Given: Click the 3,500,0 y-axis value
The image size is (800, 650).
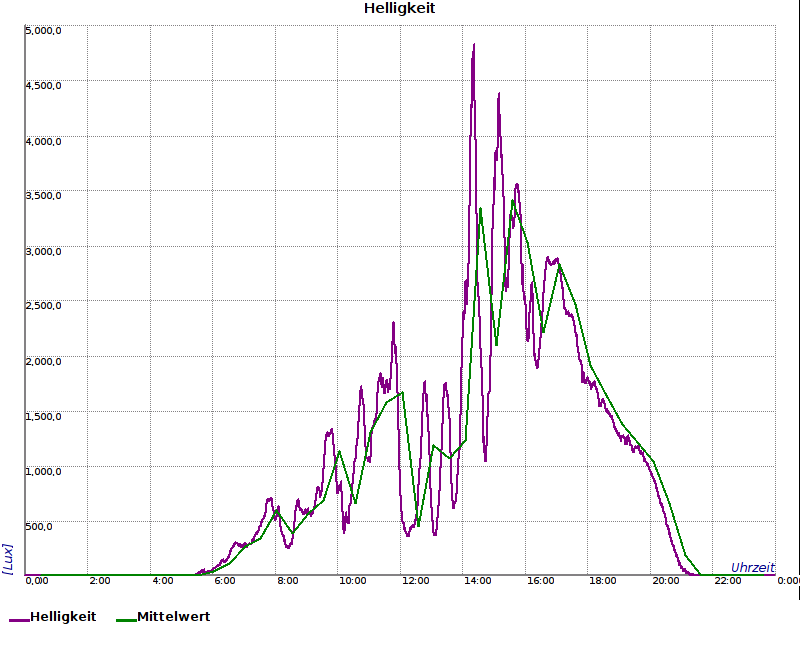Looking at the screenshot, I should 43,196.
